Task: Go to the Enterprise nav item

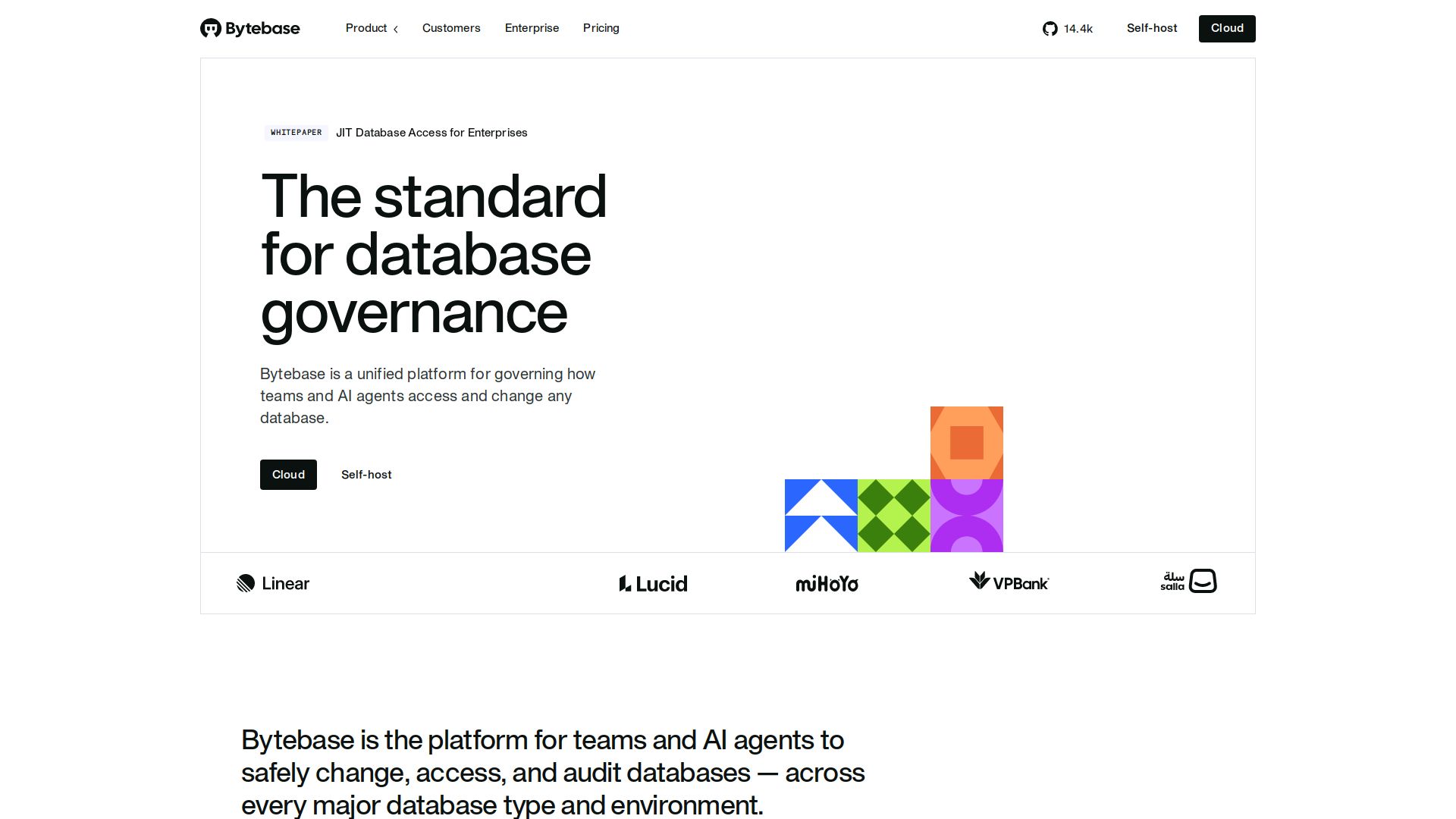Action: pyautogui.click(x=532, y=28)
